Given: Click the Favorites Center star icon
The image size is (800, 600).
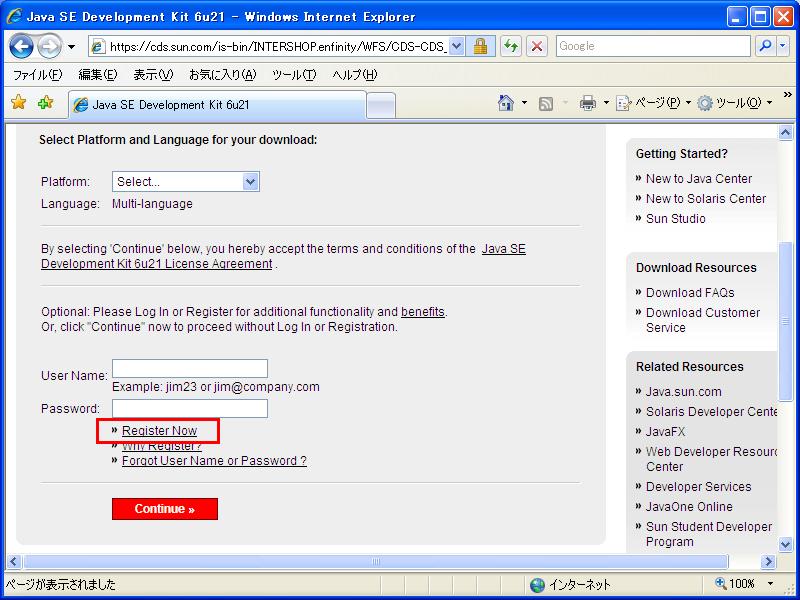Looking at the screenshot, I should 18,103.
